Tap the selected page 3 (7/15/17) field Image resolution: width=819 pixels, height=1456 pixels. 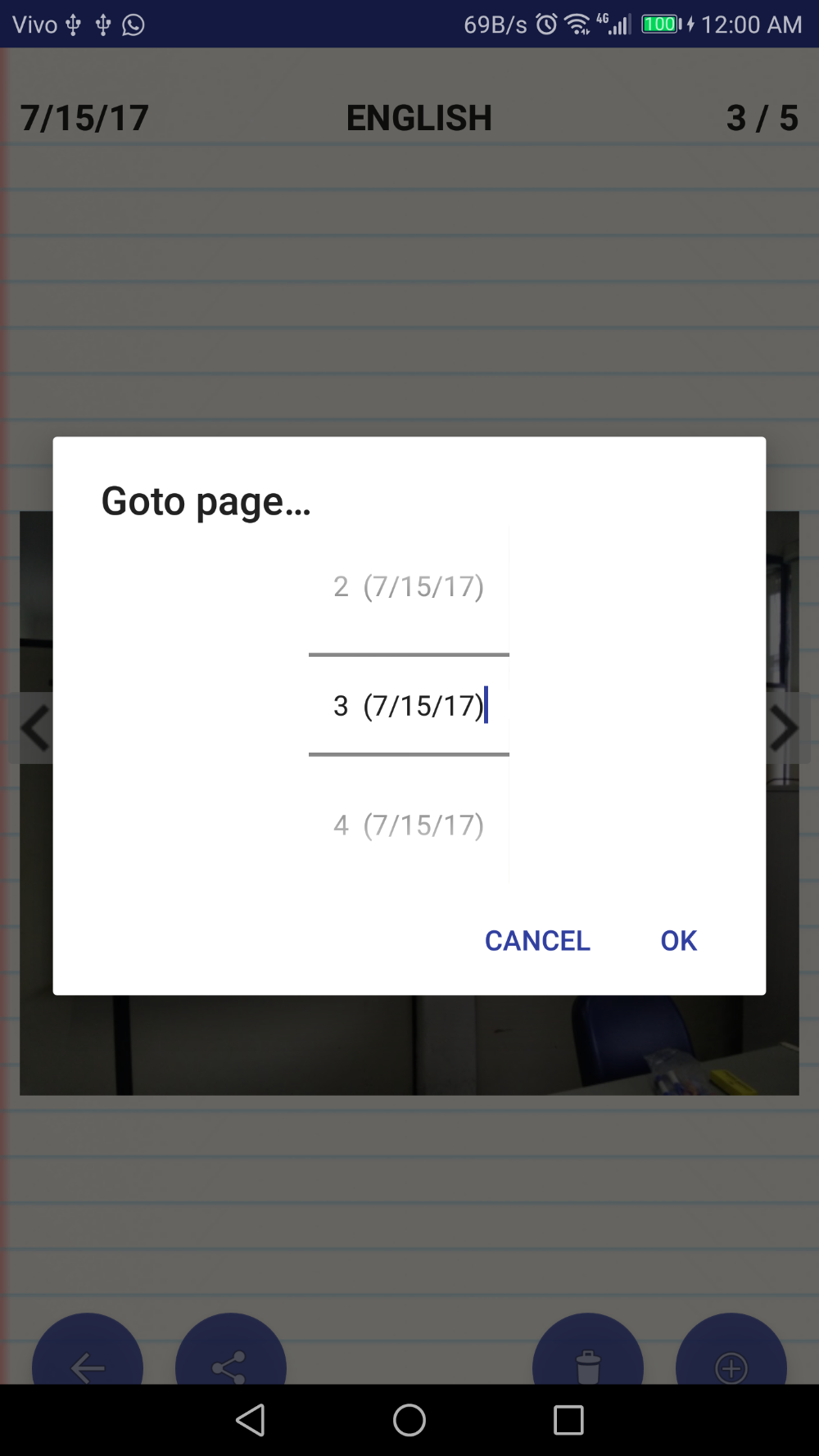[x=409, y=705]
